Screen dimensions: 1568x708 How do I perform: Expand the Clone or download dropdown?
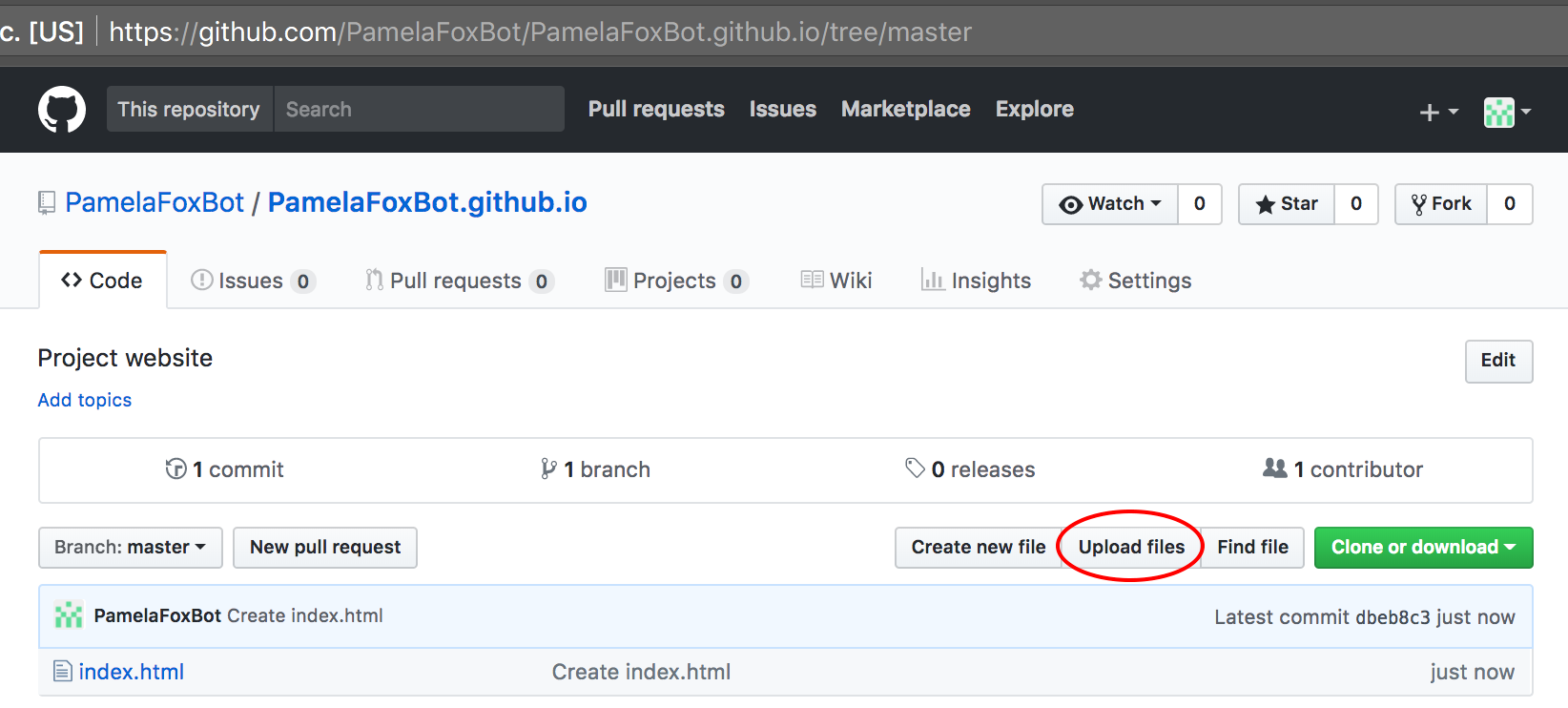pyautogui.click(x=1423, y=548)
